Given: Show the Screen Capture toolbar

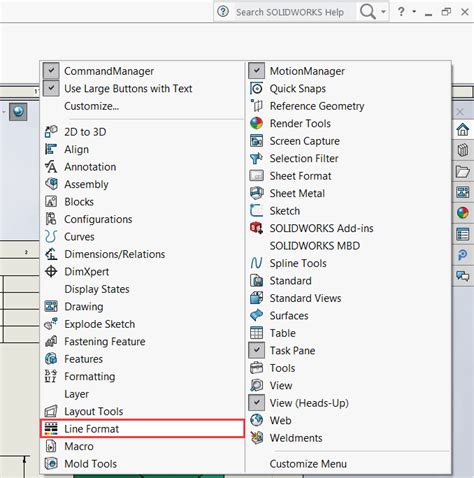Looking at the screenshot, I should (349, 141).
